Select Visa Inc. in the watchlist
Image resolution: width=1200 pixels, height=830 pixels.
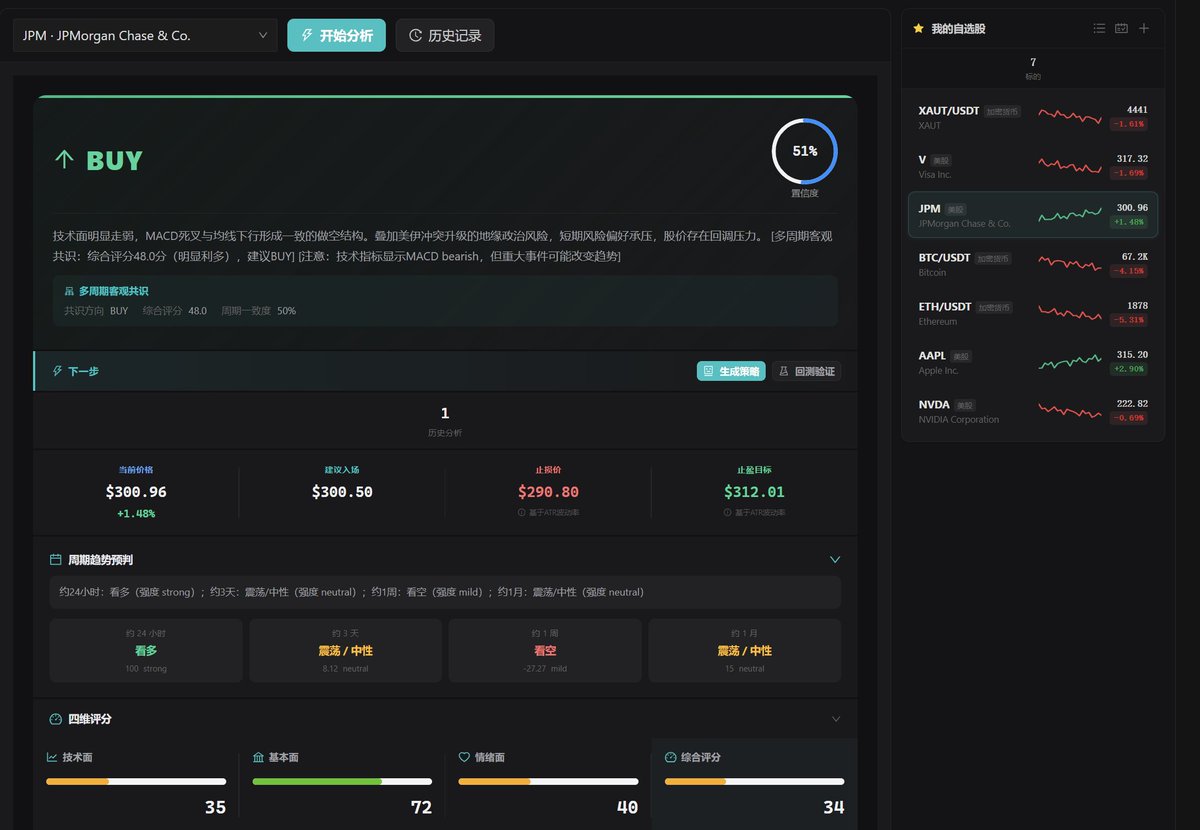[x=1033, y=166]
